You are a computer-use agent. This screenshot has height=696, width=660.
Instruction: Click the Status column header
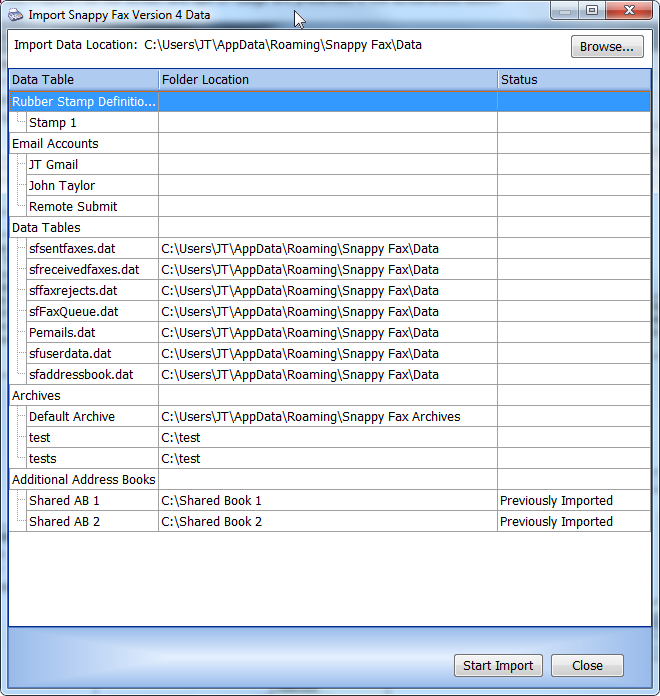pyautogui.click(x=574, y=80)
